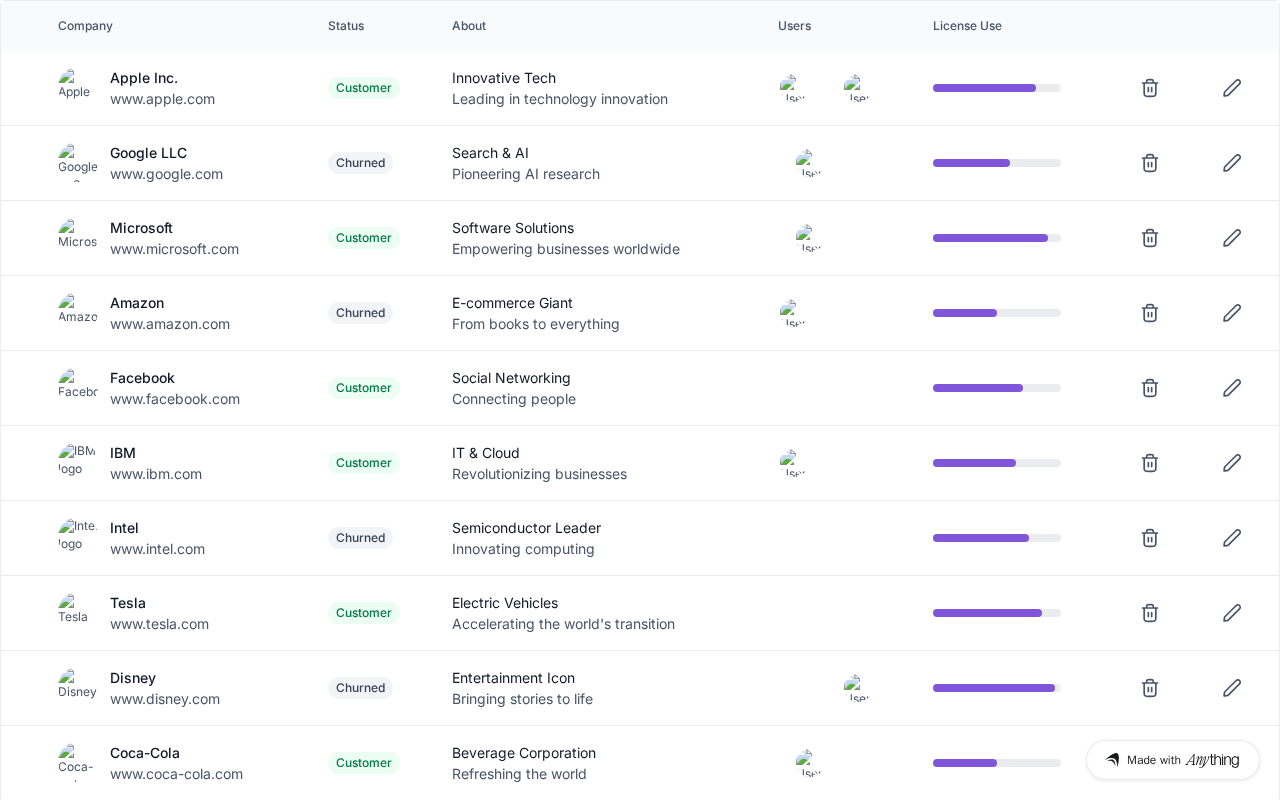
Task: Delete the Apple Inc. row
Action: [x=1150, y=88]
